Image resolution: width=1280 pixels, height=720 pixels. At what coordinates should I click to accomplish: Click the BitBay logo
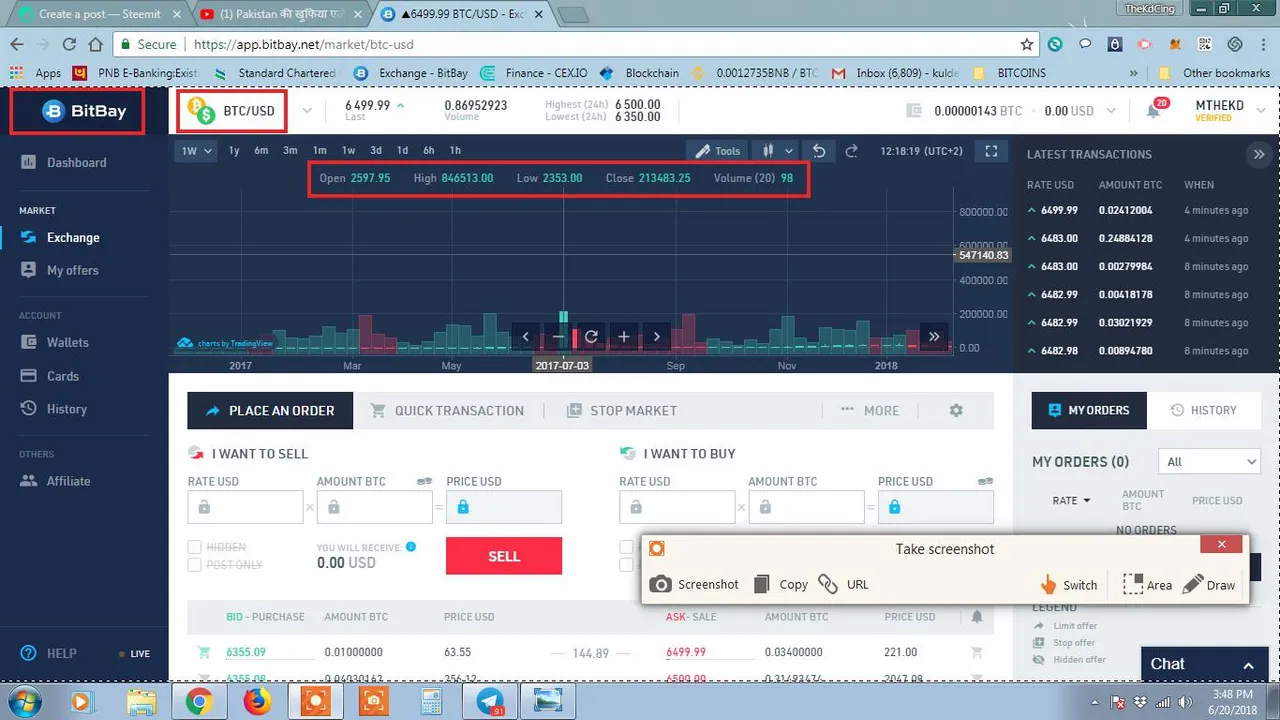coord(83,111)
